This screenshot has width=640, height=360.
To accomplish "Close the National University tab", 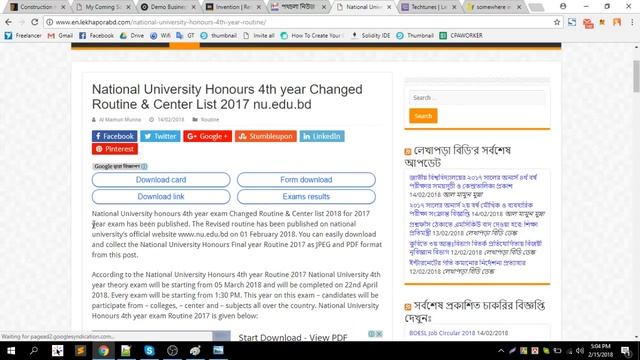I will [x=389, y=7].
